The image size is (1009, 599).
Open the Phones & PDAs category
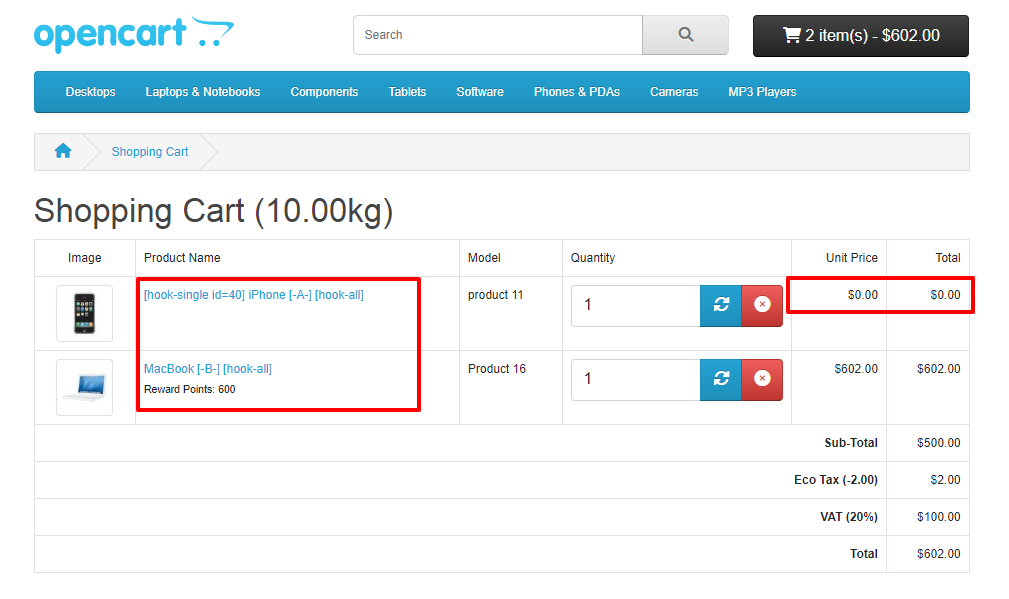pyautogui.click(x=577, y=91)
